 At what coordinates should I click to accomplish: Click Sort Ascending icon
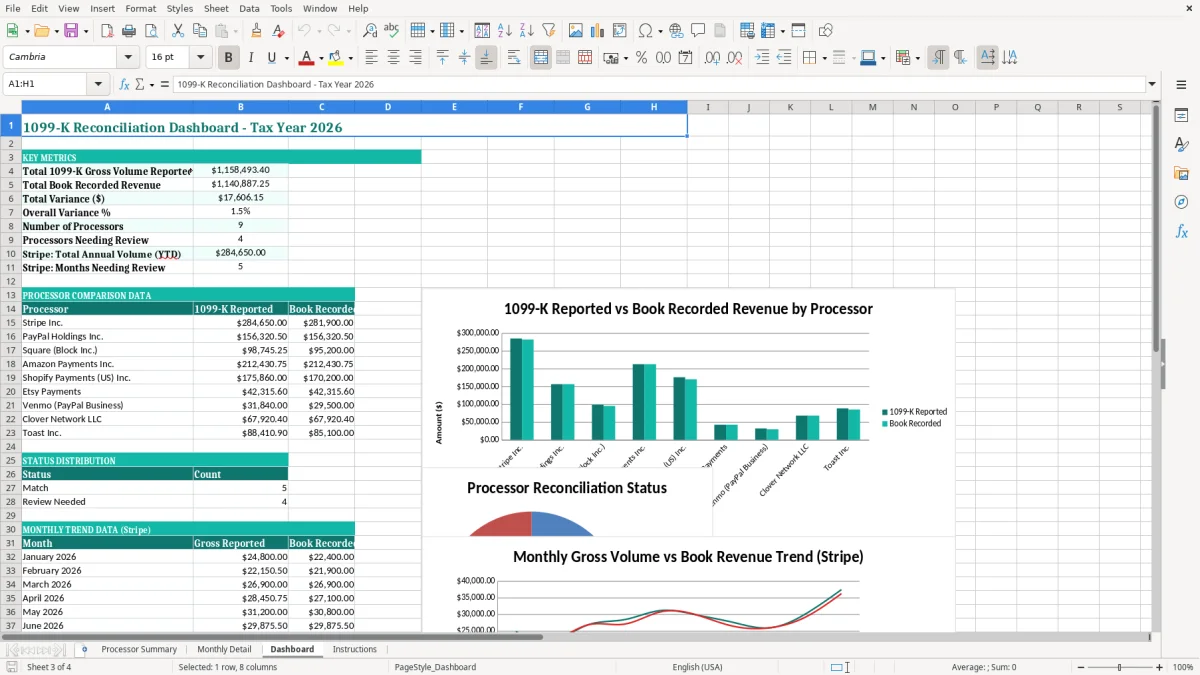[x=505, y=31]
